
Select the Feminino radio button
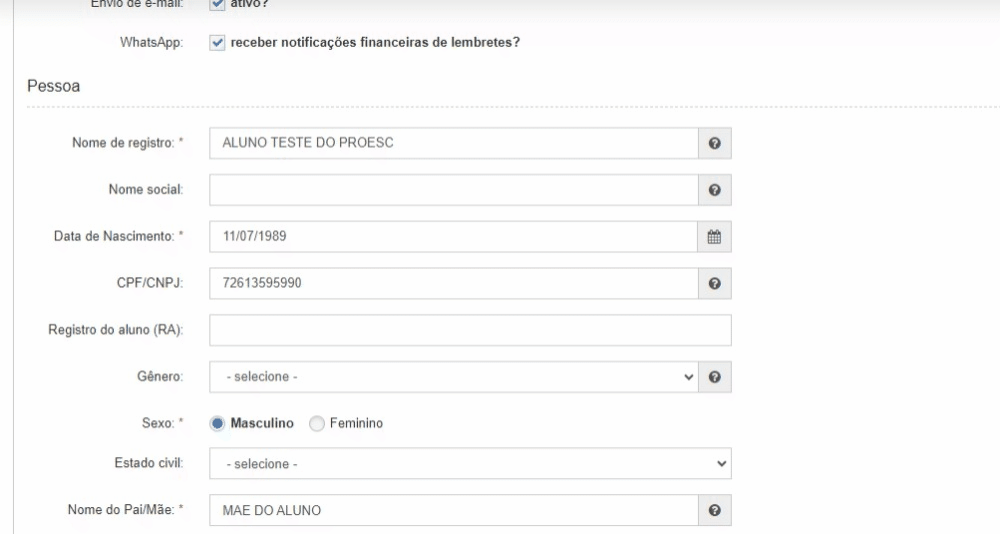coord(317,424)
